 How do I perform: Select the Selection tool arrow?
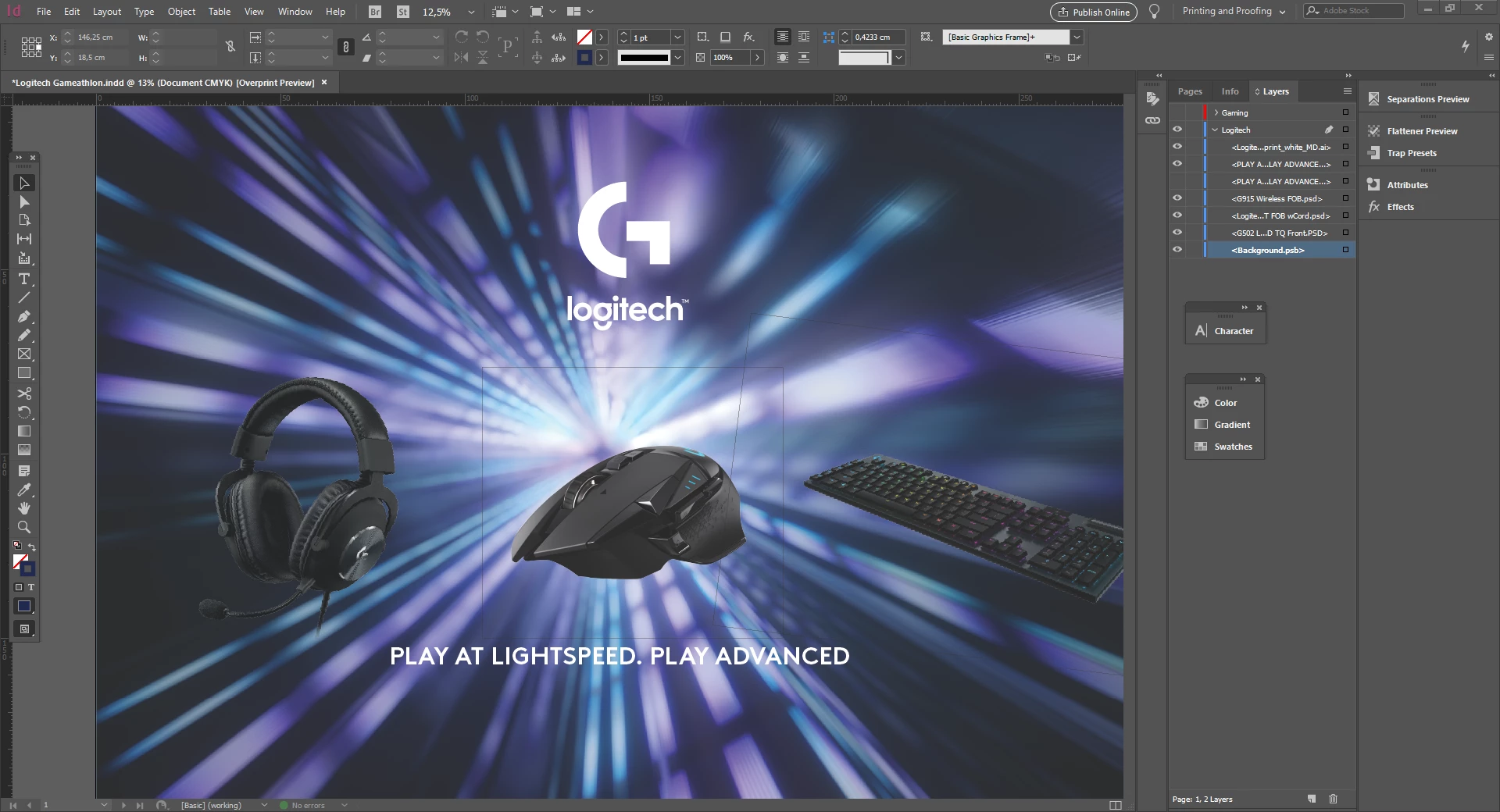pyautogui.click(x=24, y=183)
